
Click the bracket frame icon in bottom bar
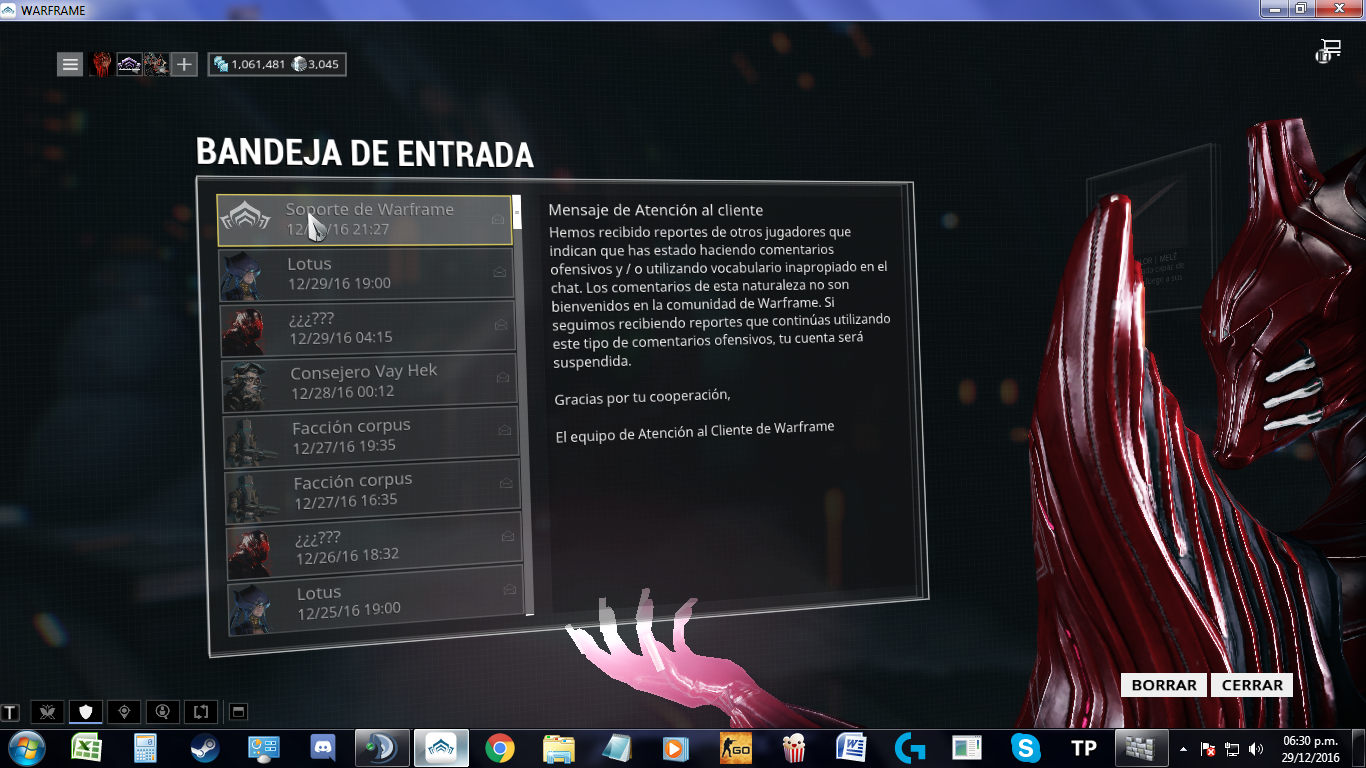(201, 712)
